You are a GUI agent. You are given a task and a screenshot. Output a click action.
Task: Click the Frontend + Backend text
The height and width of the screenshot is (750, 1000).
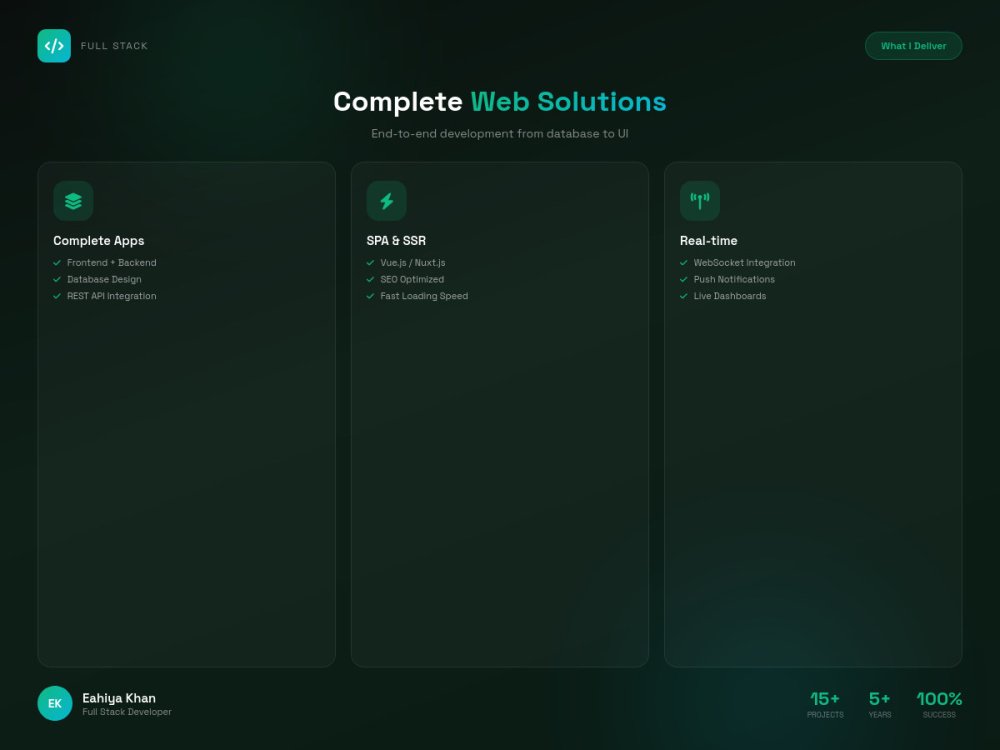(x=112, y=263)
